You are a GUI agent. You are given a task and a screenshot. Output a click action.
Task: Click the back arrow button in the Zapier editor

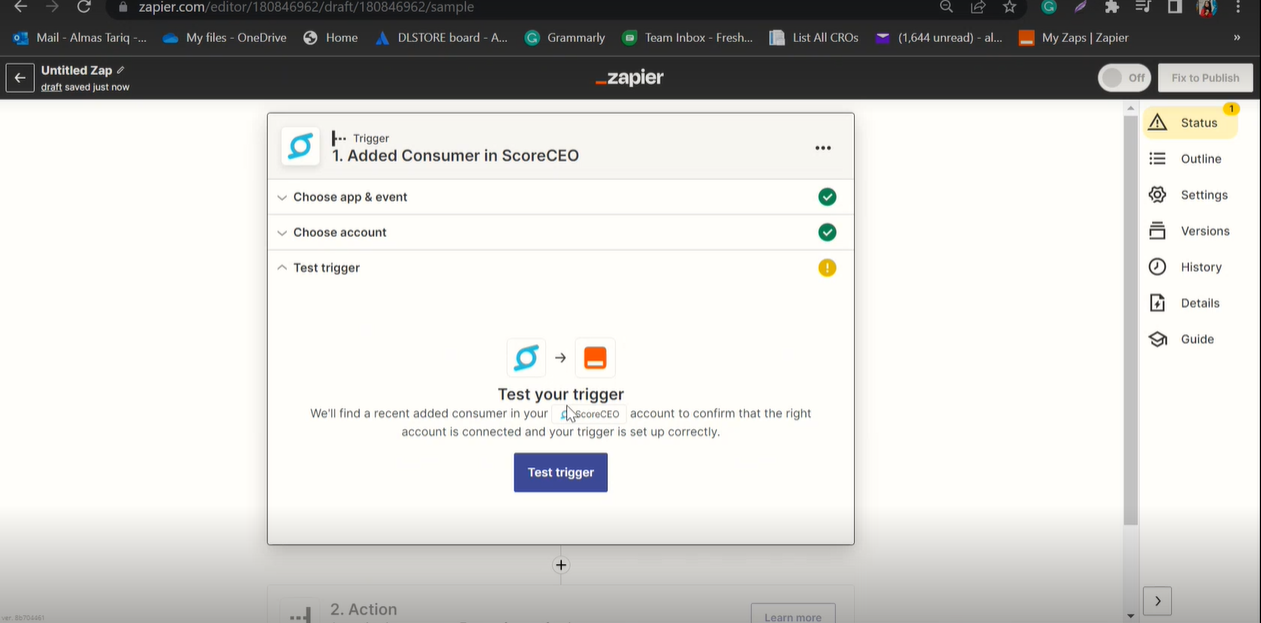[x=20, y=77]
